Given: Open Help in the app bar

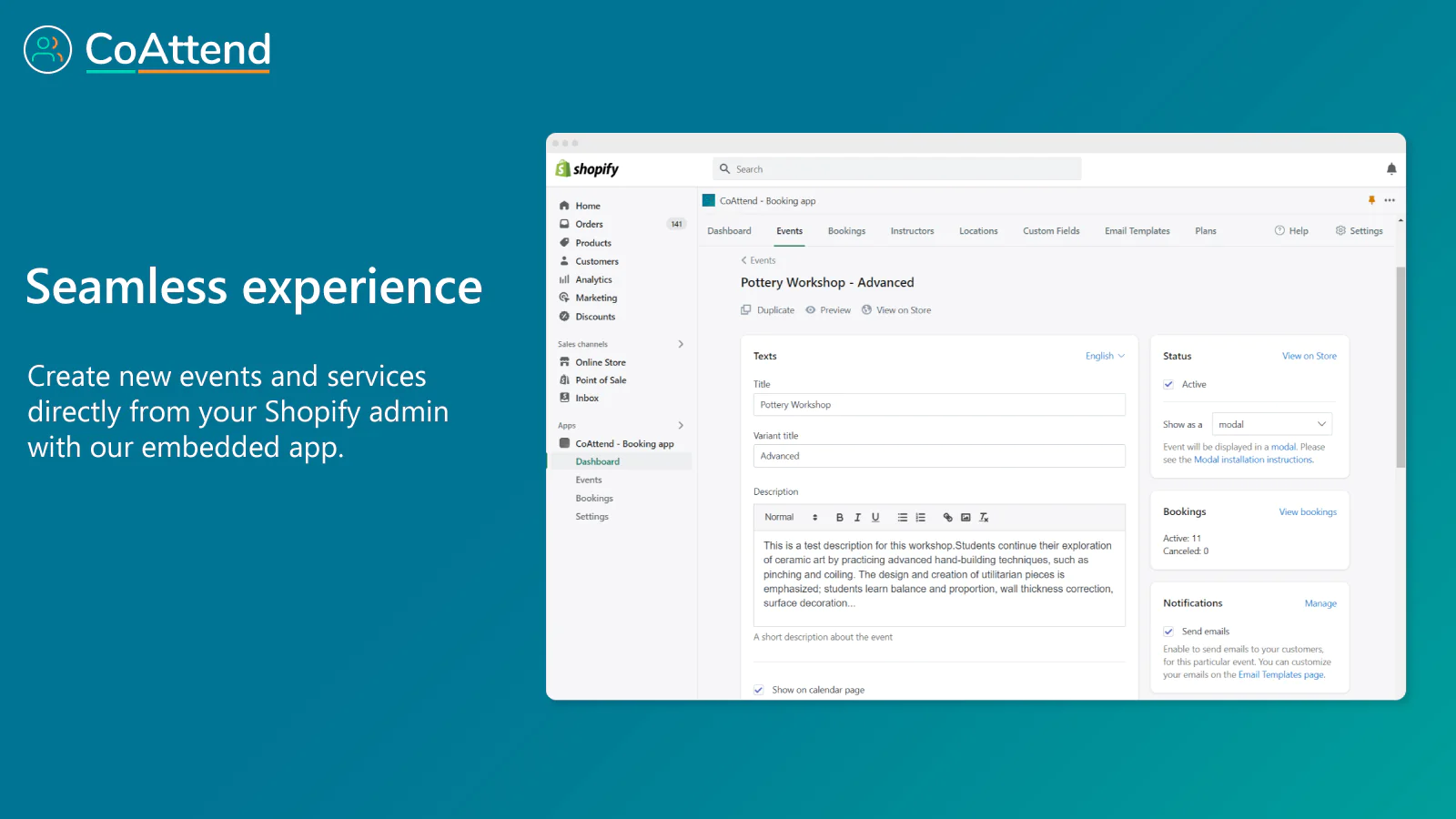Looking at the screenshot, I should [1291, 231].
